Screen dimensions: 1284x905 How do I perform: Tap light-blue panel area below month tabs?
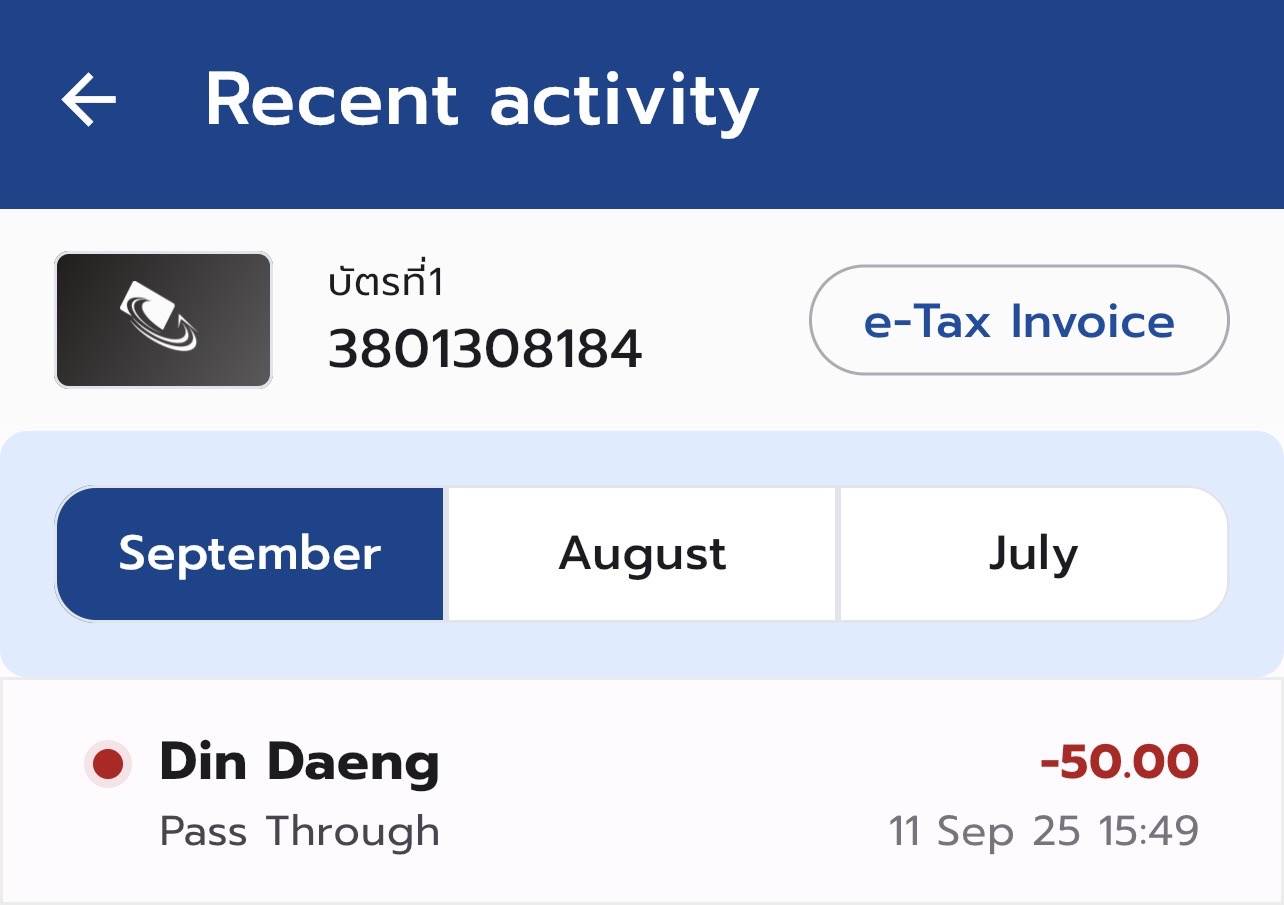click(640, 649)
